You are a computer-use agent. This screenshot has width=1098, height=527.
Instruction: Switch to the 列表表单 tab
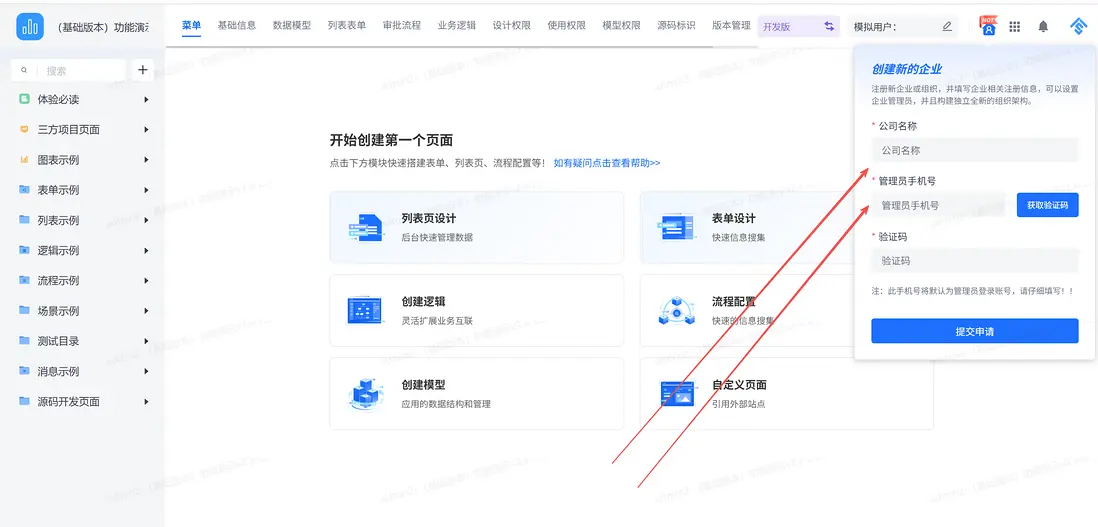point(347,25)
